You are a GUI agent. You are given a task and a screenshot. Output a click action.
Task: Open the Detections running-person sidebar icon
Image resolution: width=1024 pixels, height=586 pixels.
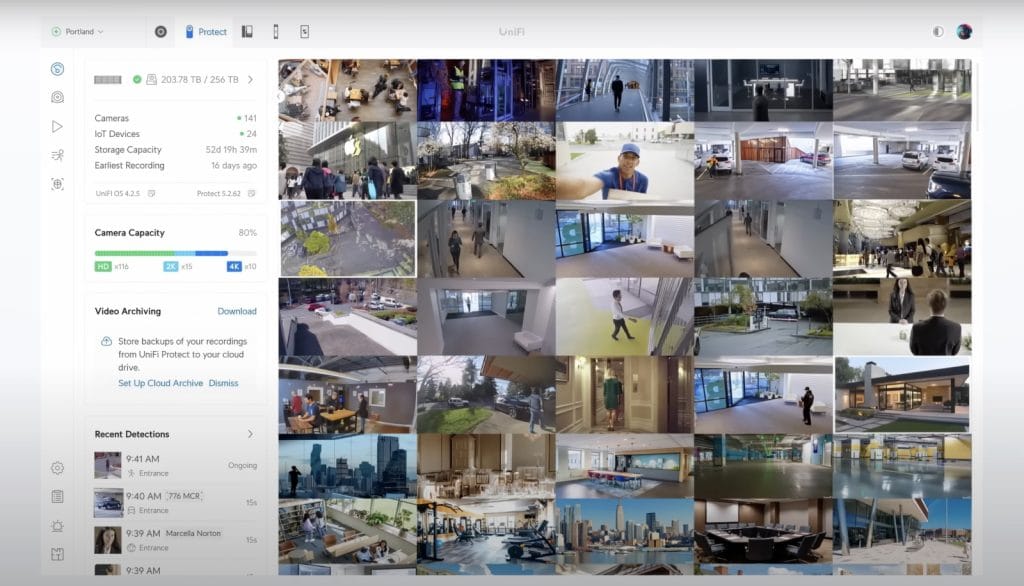(x=58, y=155)
